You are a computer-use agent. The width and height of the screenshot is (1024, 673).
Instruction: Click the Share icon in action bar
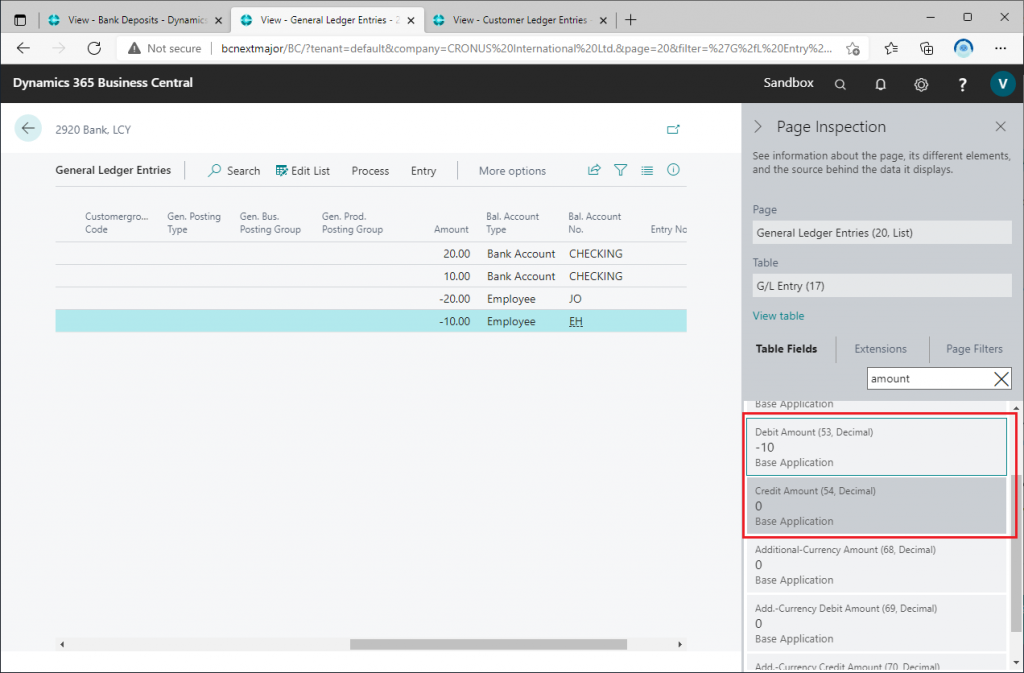pyautogui.click(x=594, y=170)
